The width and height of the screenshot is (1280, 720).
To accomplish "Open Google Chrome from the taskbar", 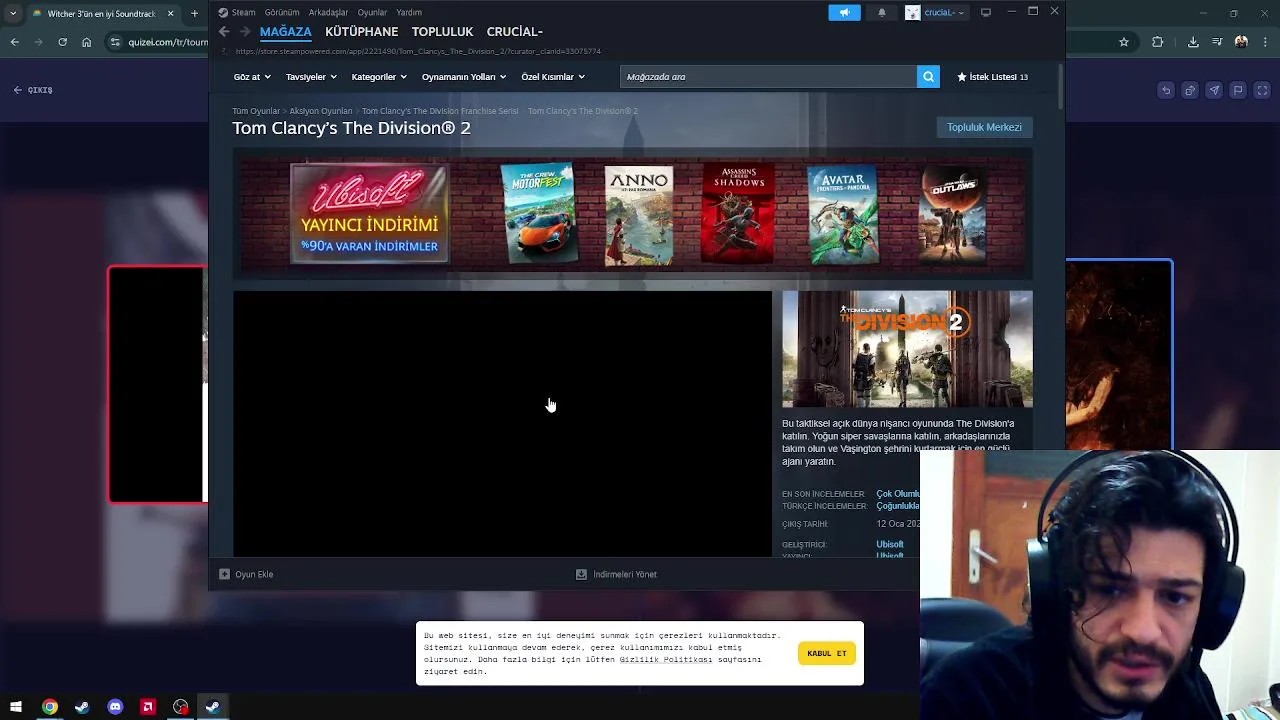I will click(x=49, y=707).
